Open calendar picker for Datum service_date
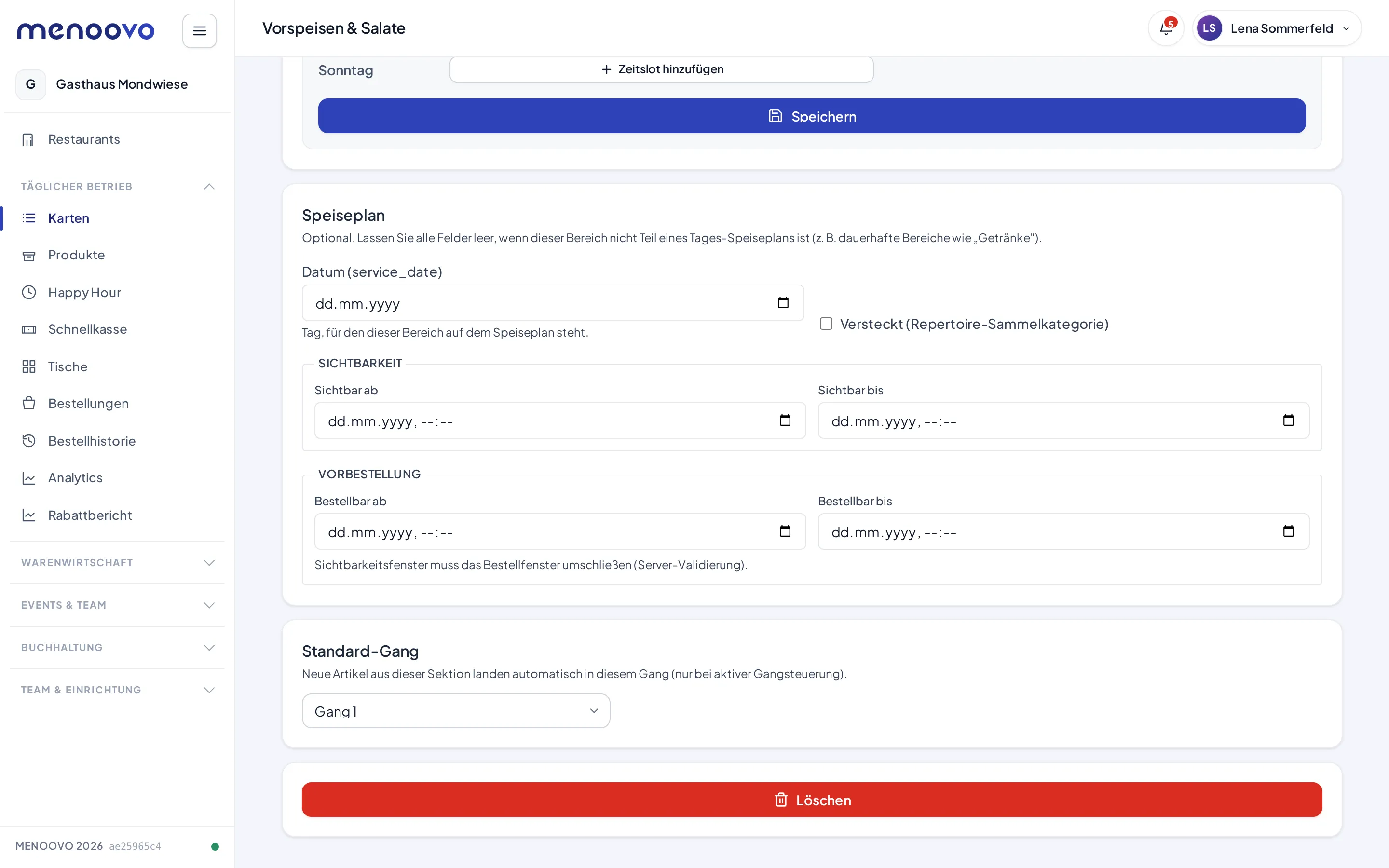The width and height of the screenshot is (1389, 868). tap(783, 302)
